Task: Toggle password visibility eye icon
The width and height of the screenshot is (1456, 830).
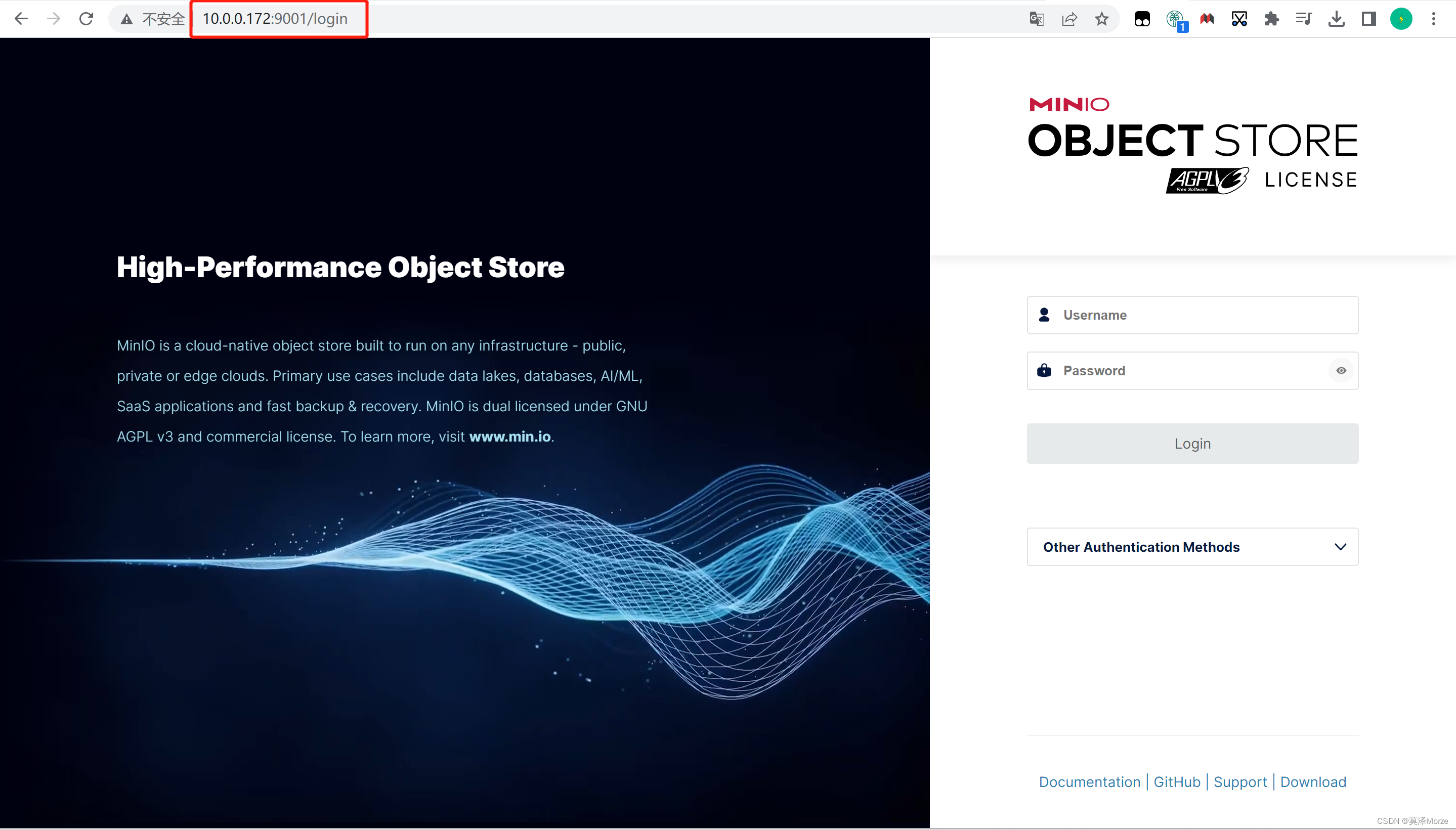Action: pos(1341,371)
